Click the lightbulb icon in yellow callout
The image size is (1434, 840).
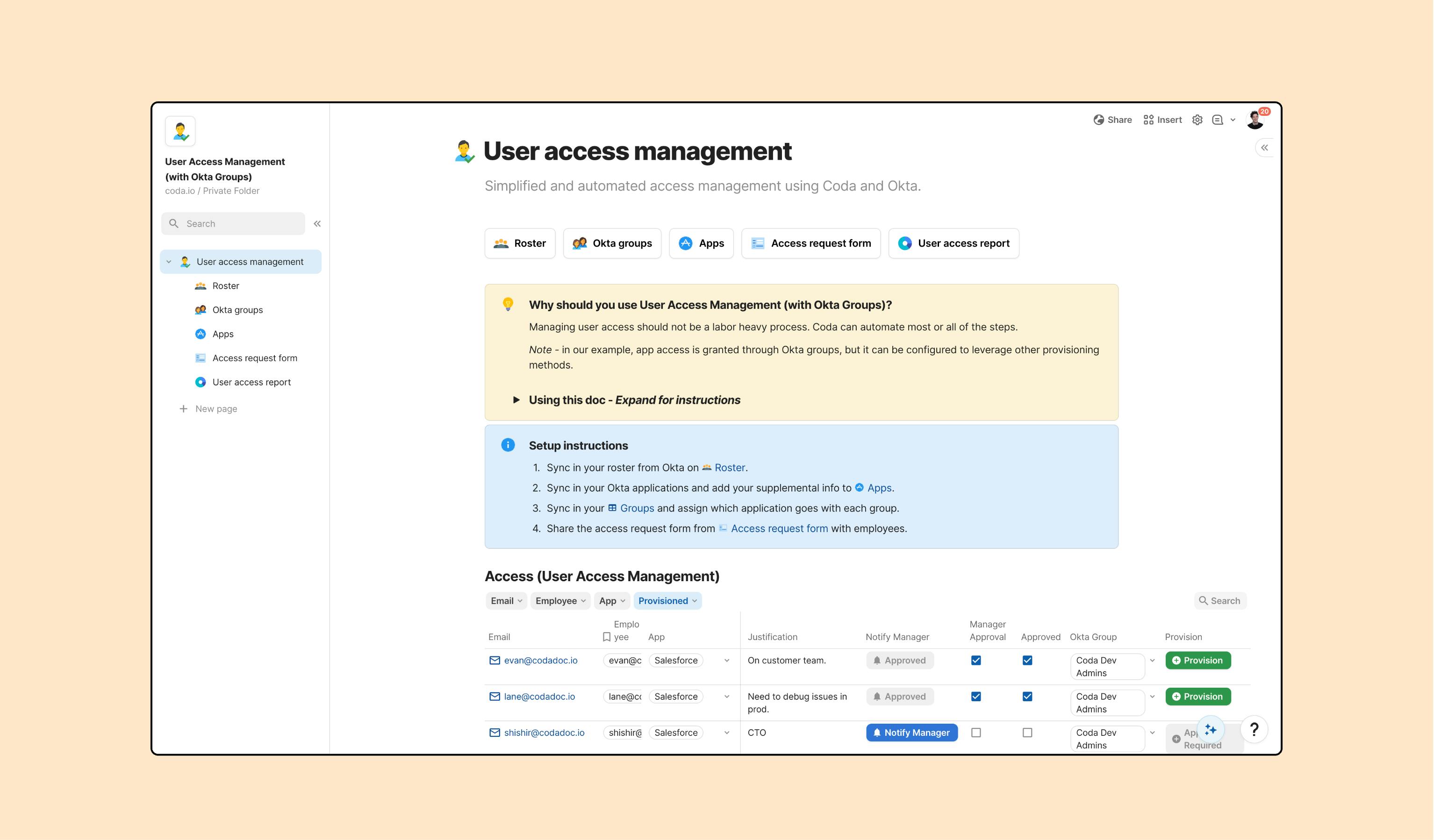[508, 304]
